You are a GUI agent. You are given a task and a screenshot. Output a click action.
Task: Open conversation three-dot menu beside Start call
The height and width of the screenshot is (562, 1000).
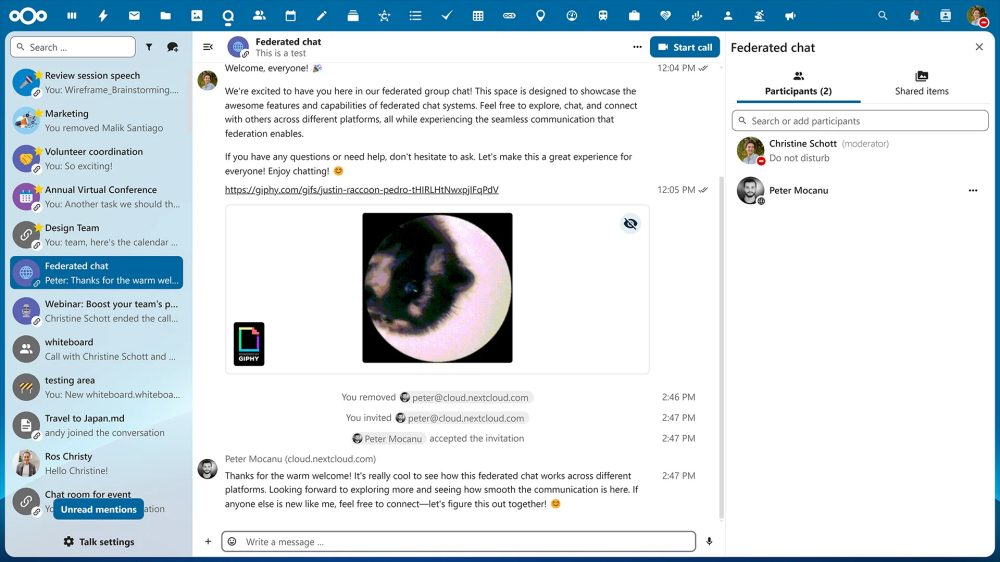click(637, 47)
